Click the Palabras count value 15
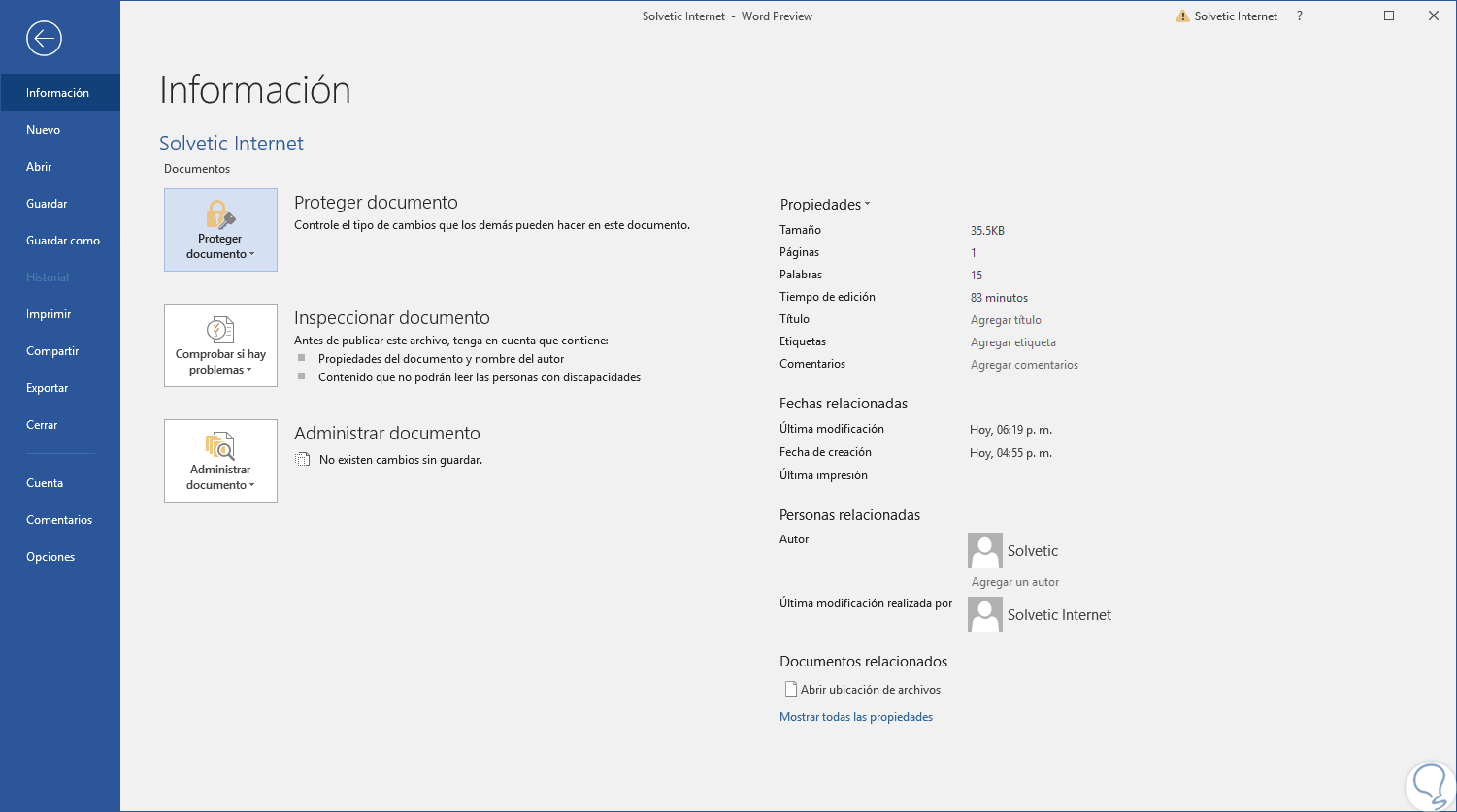 pyautogui.click(x=977, y=276)
